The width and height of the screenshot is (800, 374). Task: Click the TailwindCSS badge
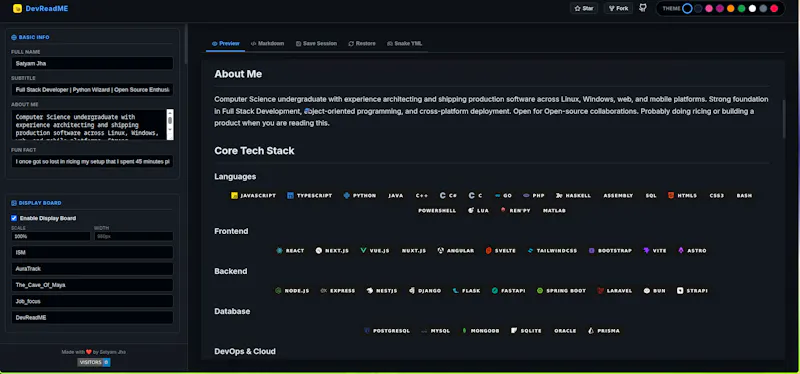553,251
